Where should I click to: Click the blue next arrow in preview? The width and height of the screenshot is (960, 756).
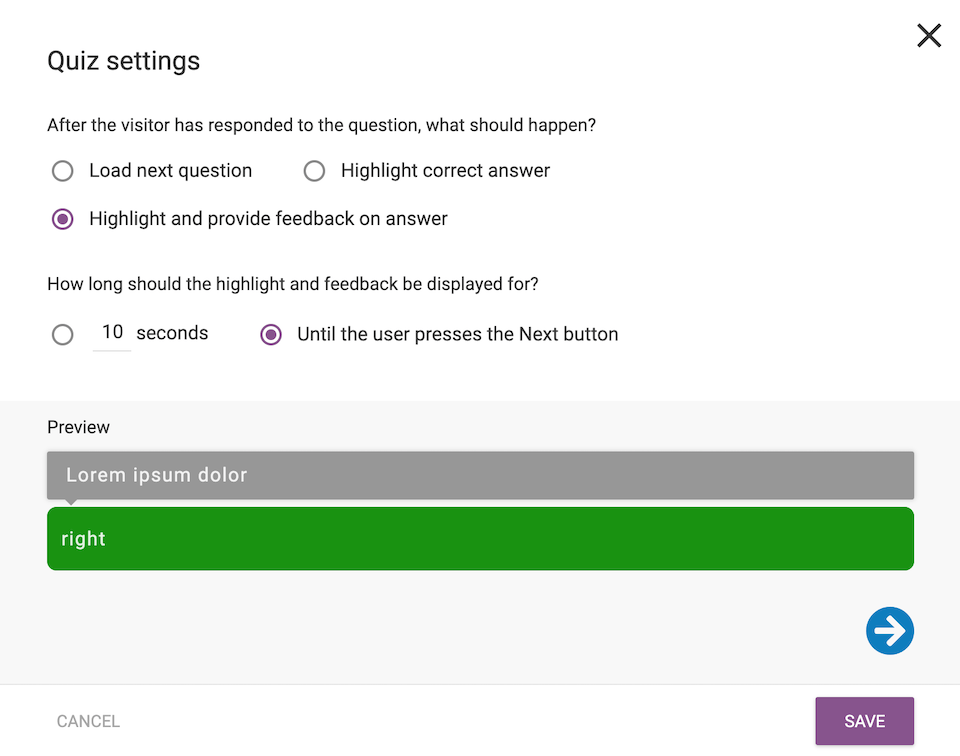(x=889, y=631)
